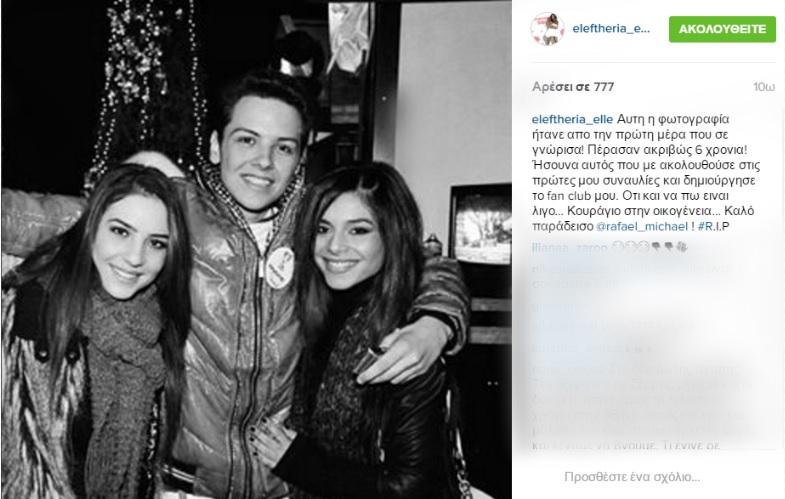This screenshot has height=499, width=785.
Task: Open the eleftheria_e... username in the header
Action: pos(611,29)
